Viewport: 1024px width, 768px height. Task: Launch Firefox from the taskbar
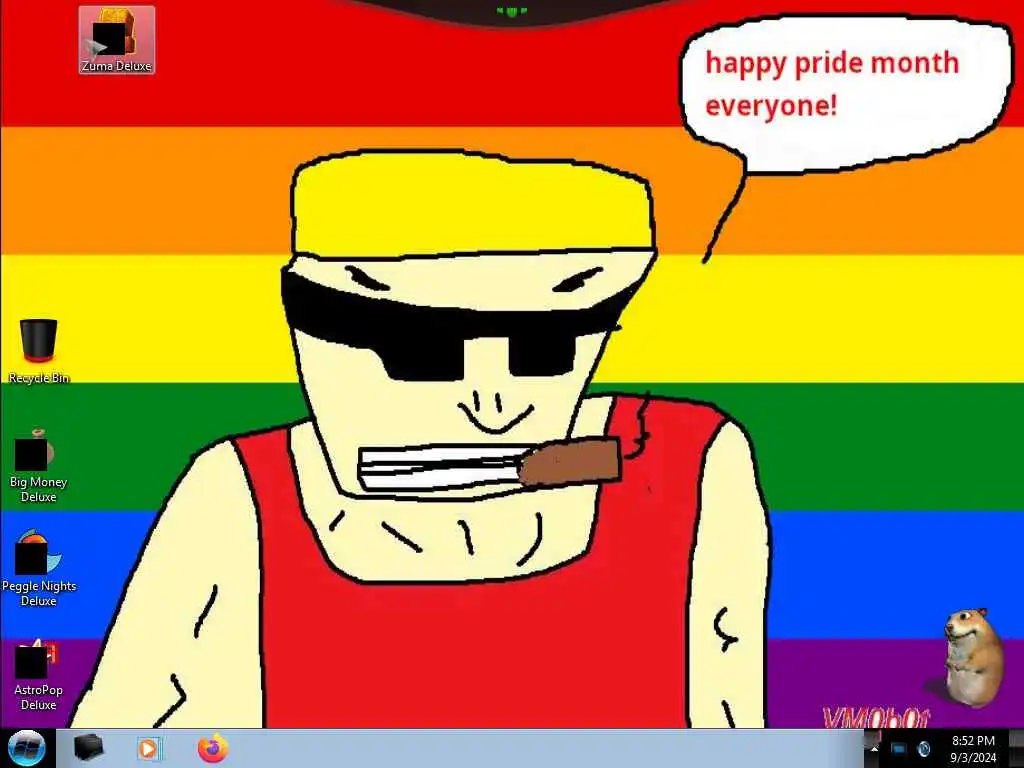click(x=213, y=748)
